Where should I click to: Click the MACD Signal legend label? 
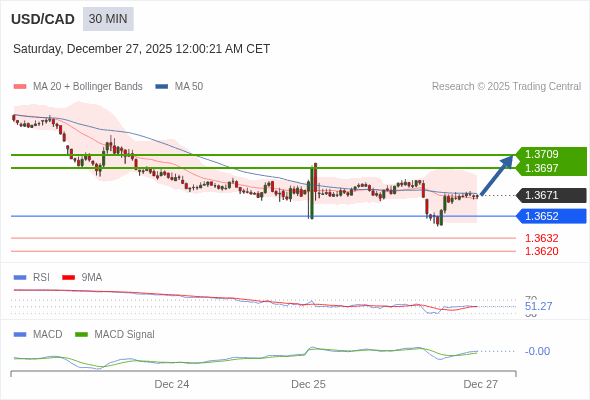coord(125,335)
